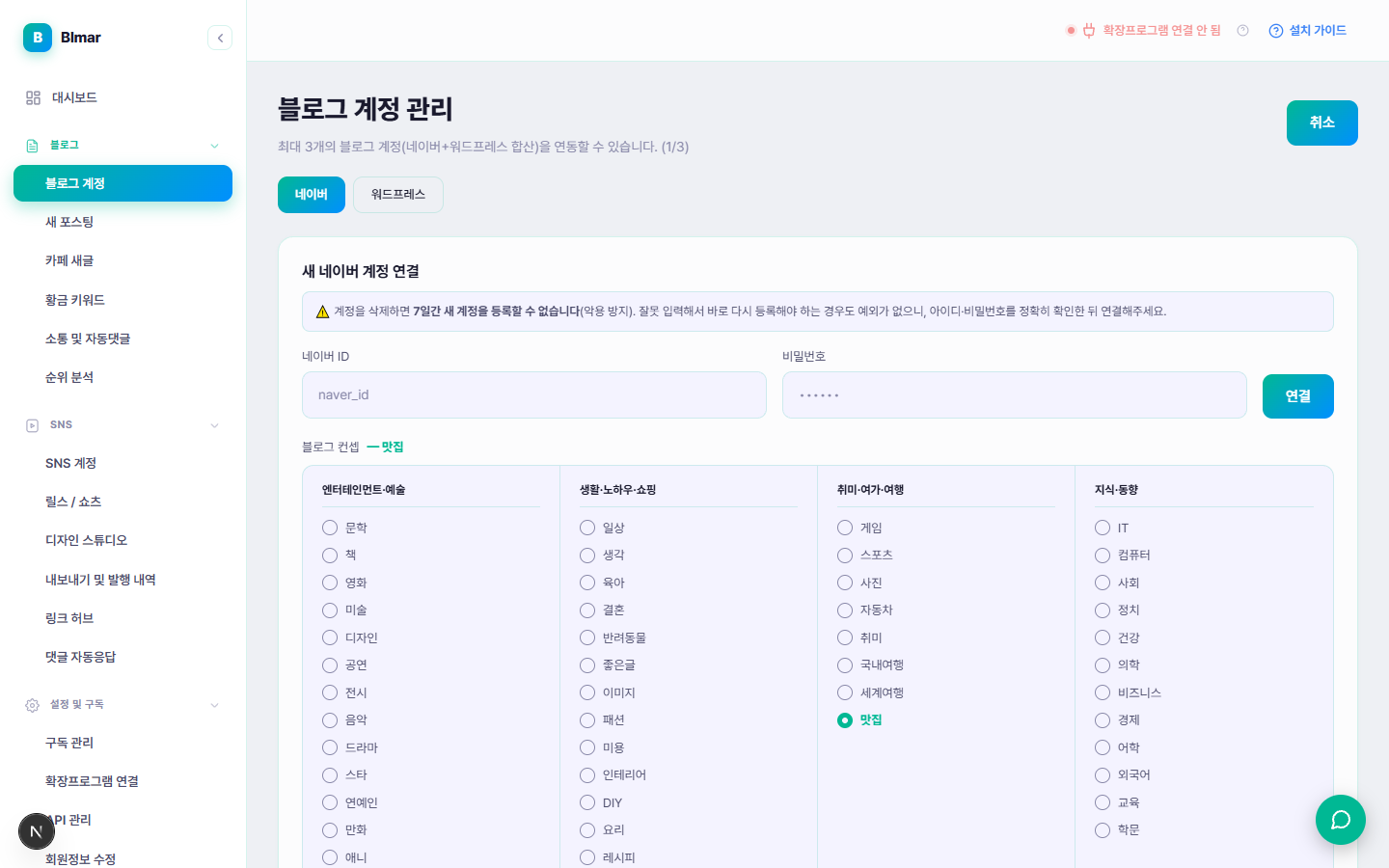Image resolution: width=1389 pixels, height=868 pixels.
Task: Click the Blmar logo icon
Action: point(38,38)
